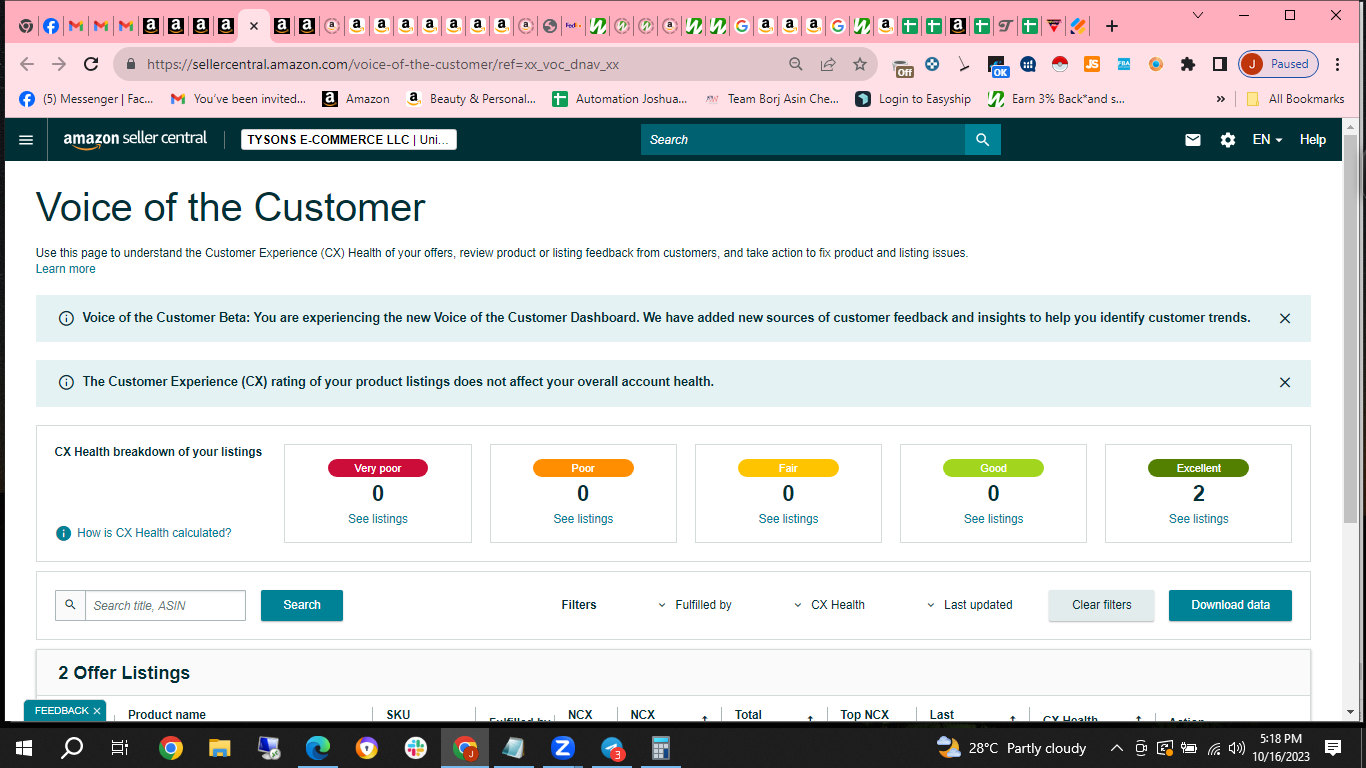The image size is (1366, 768).
Task: Click the Amazon Seller Central logo
Action: pos(135,139)
